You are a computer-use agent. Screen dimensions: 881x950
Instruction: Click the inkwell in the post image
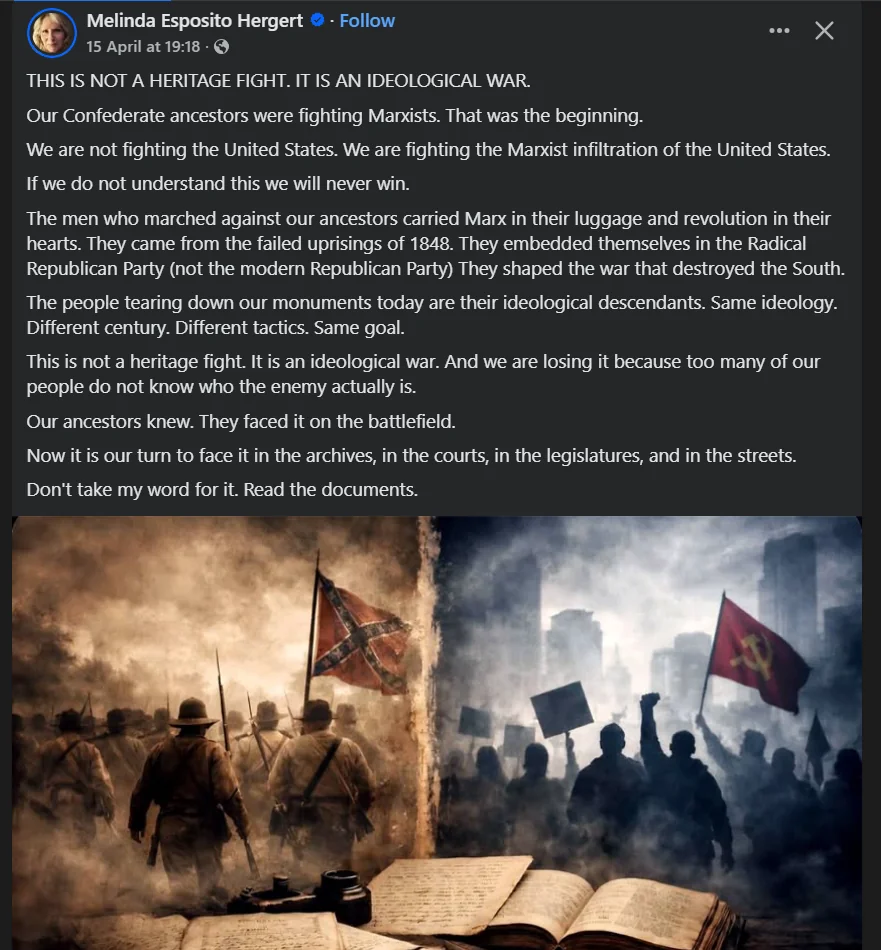pyautogui.click(x=344, y=894)
